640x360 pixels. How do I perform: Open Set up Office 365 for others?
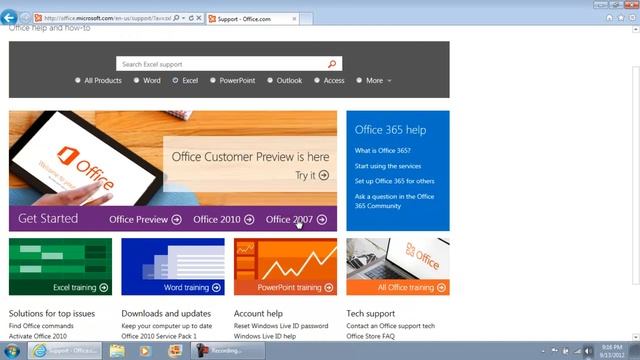coord(394,181)
